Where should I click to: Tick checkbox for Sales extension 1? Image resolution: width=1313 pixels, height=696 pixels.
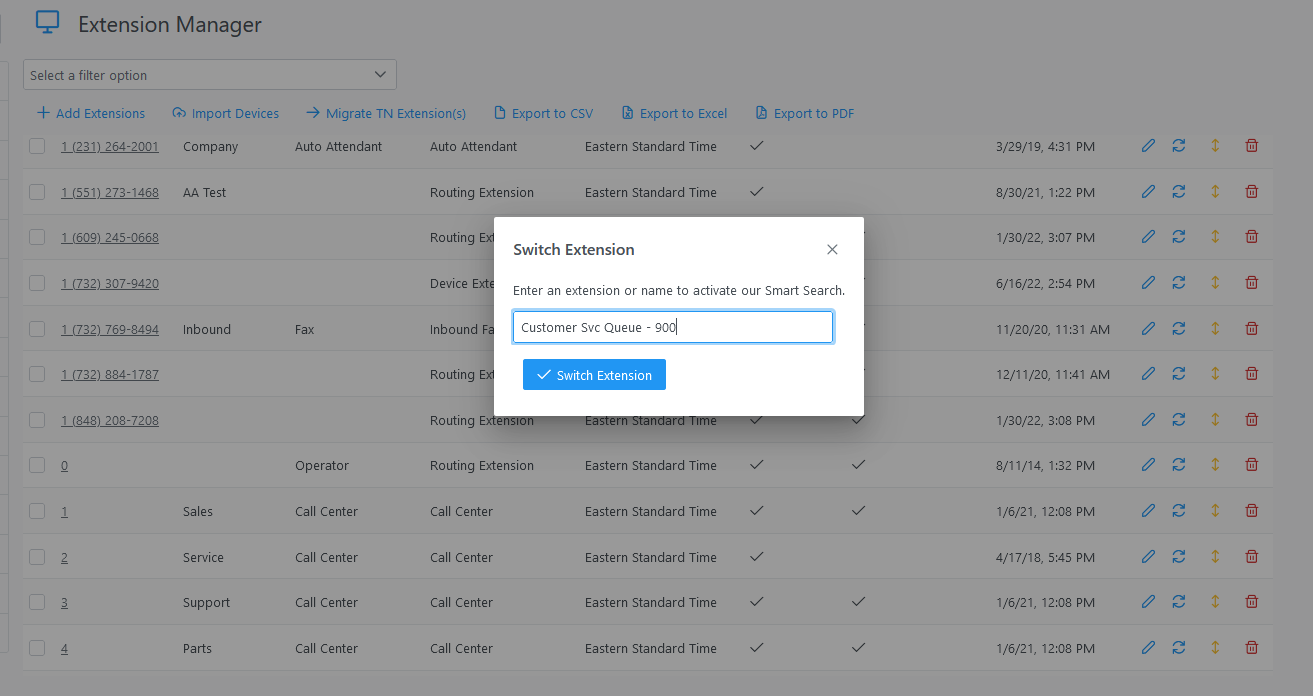coord(37,511)
